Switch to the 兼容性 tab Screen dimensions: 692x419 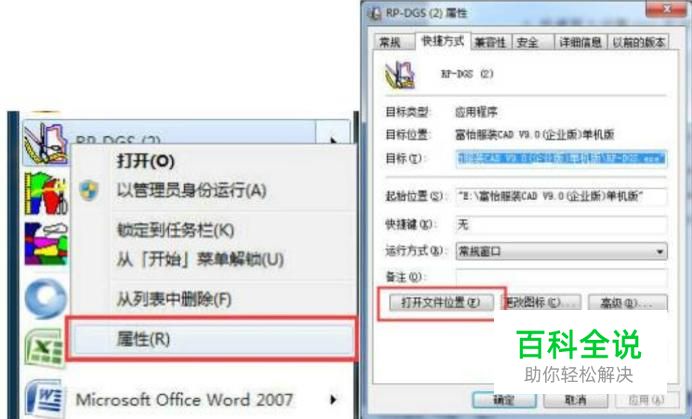(490, 42)
